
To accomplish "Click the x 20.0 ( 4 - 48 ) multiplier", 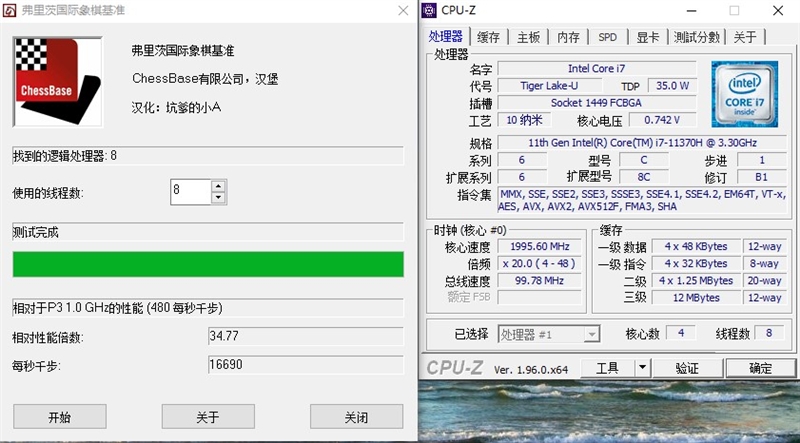I will (x=540, y=263).
